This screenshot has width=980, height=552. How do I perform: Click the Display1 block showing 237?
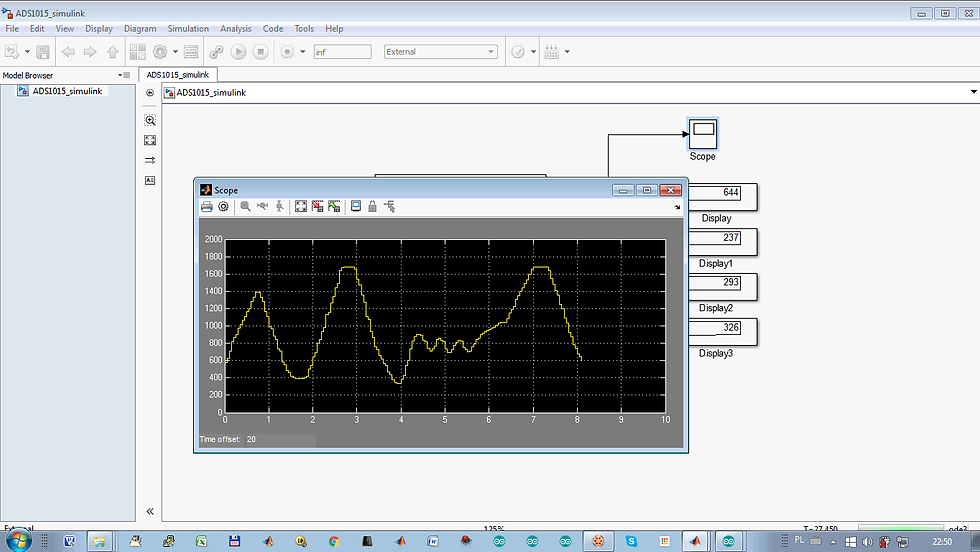pyautogui.click(x=723, y=243)
